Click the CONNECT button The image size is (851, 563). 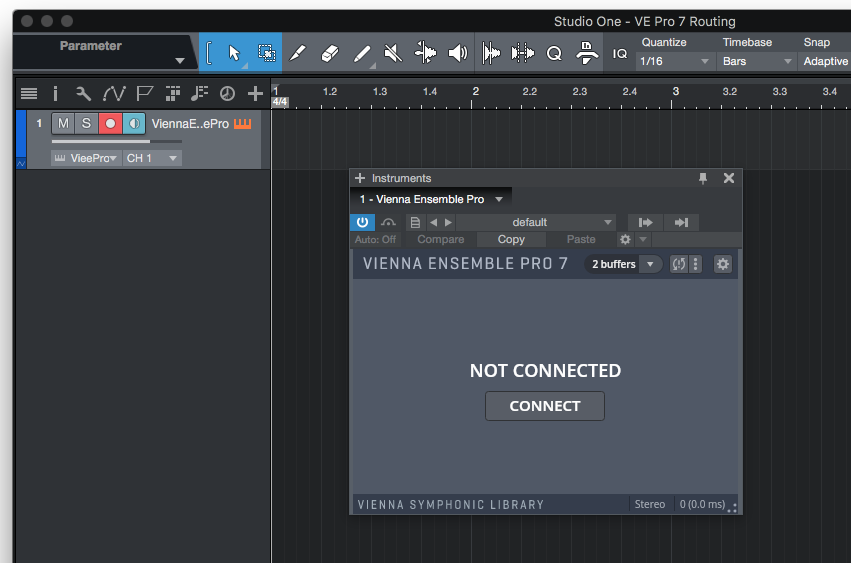pyautogui.click(x=545, y=406)
